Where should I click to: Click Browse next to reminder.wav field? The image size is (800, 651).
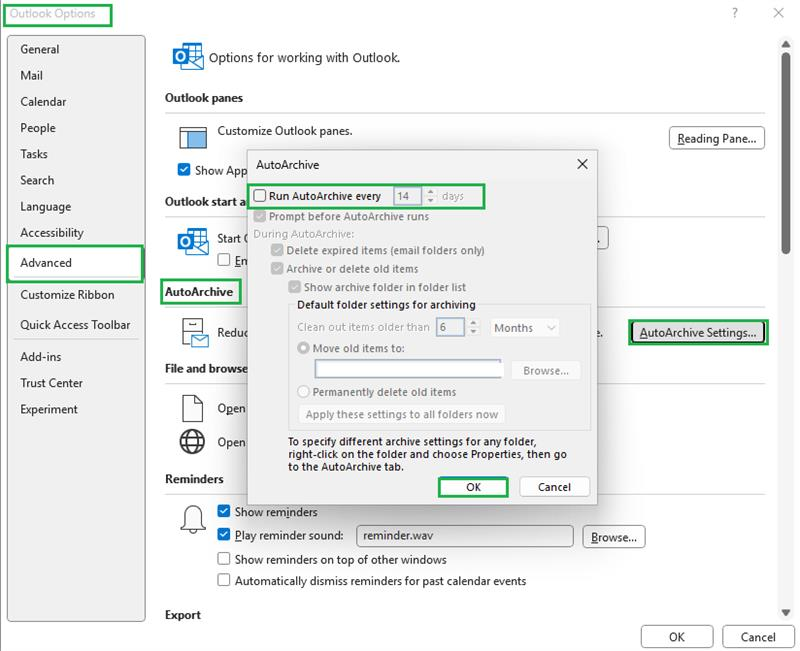(x=613, y=537)
